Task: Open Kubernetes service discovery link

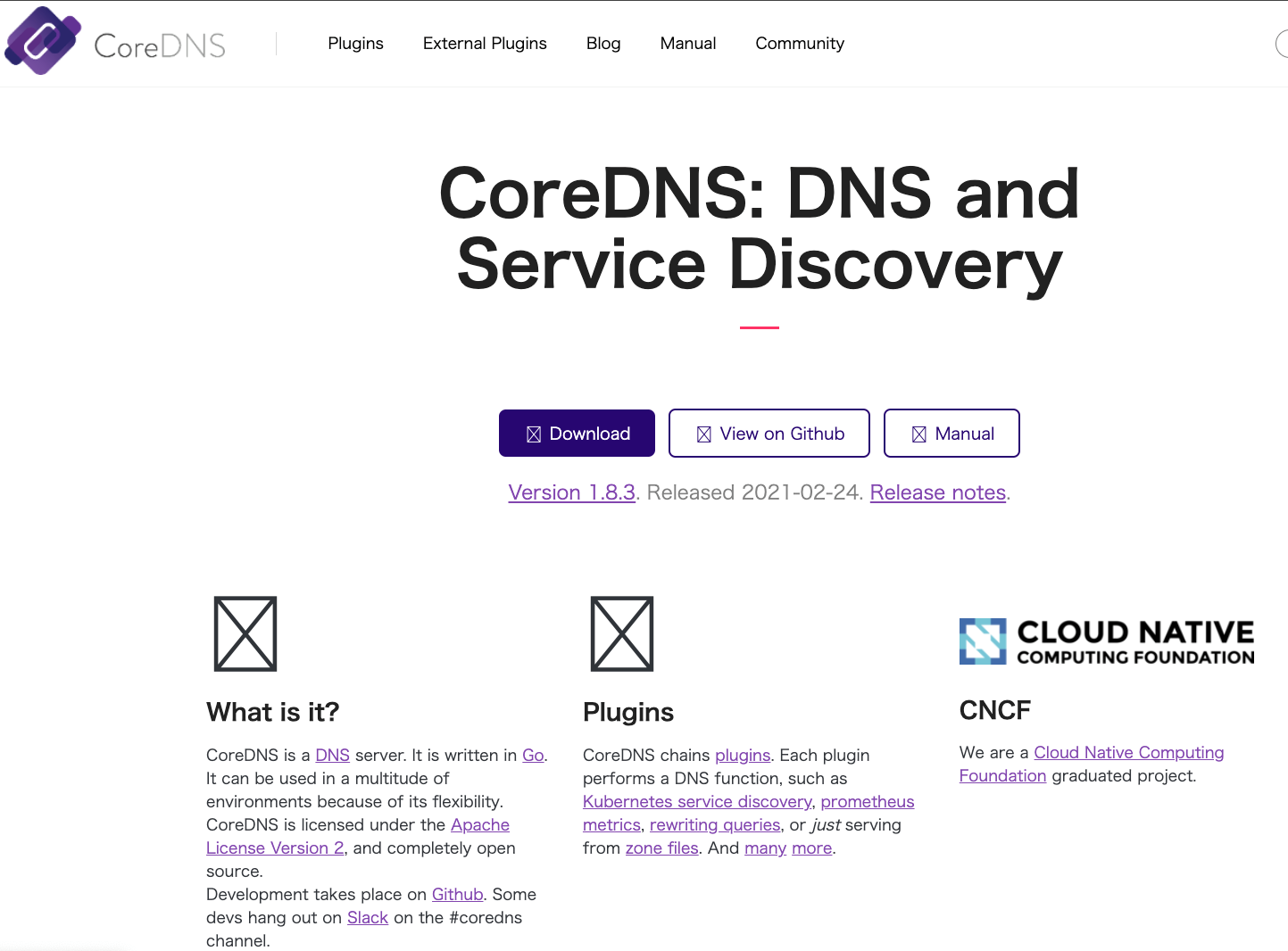Action: coord(697,801)
